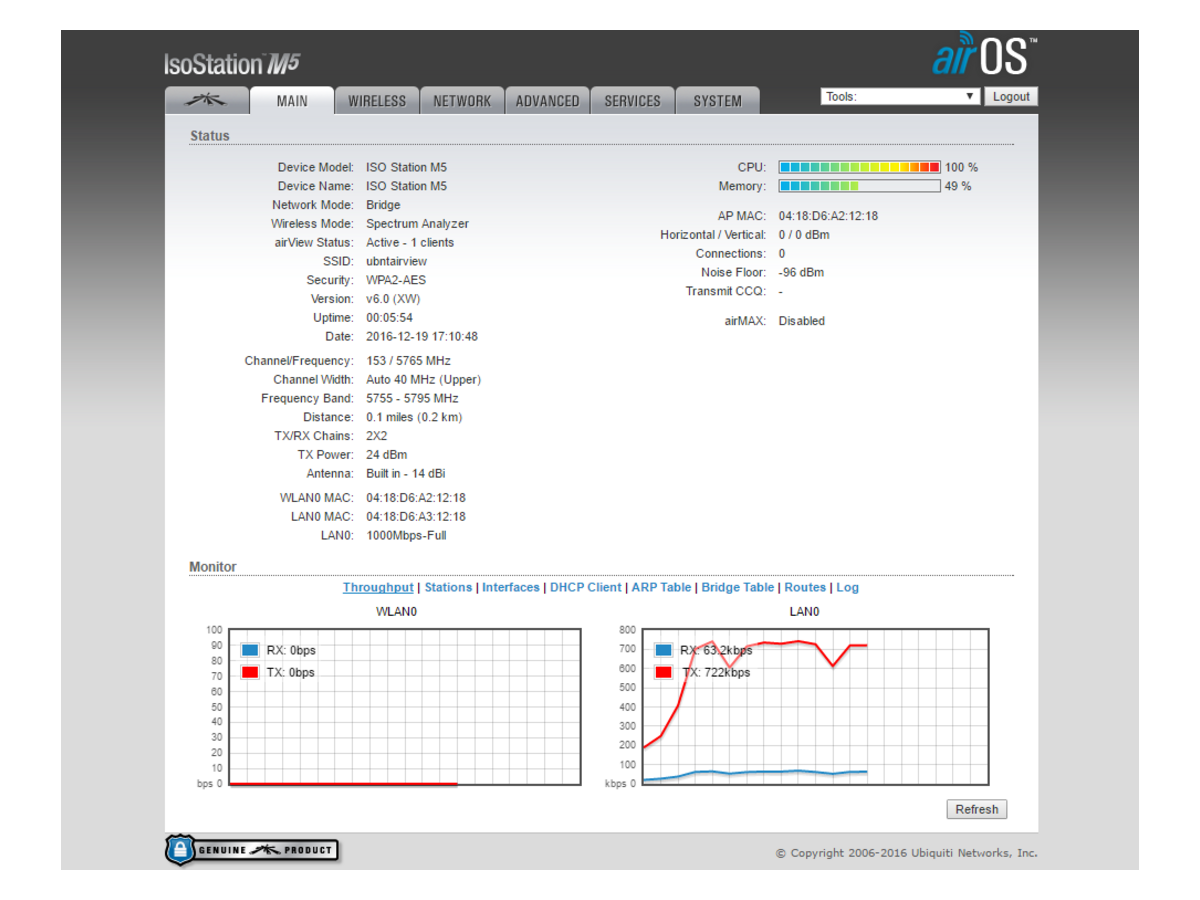
Task: Click the Uptime value 00:05:54
Action: point(389,318)
